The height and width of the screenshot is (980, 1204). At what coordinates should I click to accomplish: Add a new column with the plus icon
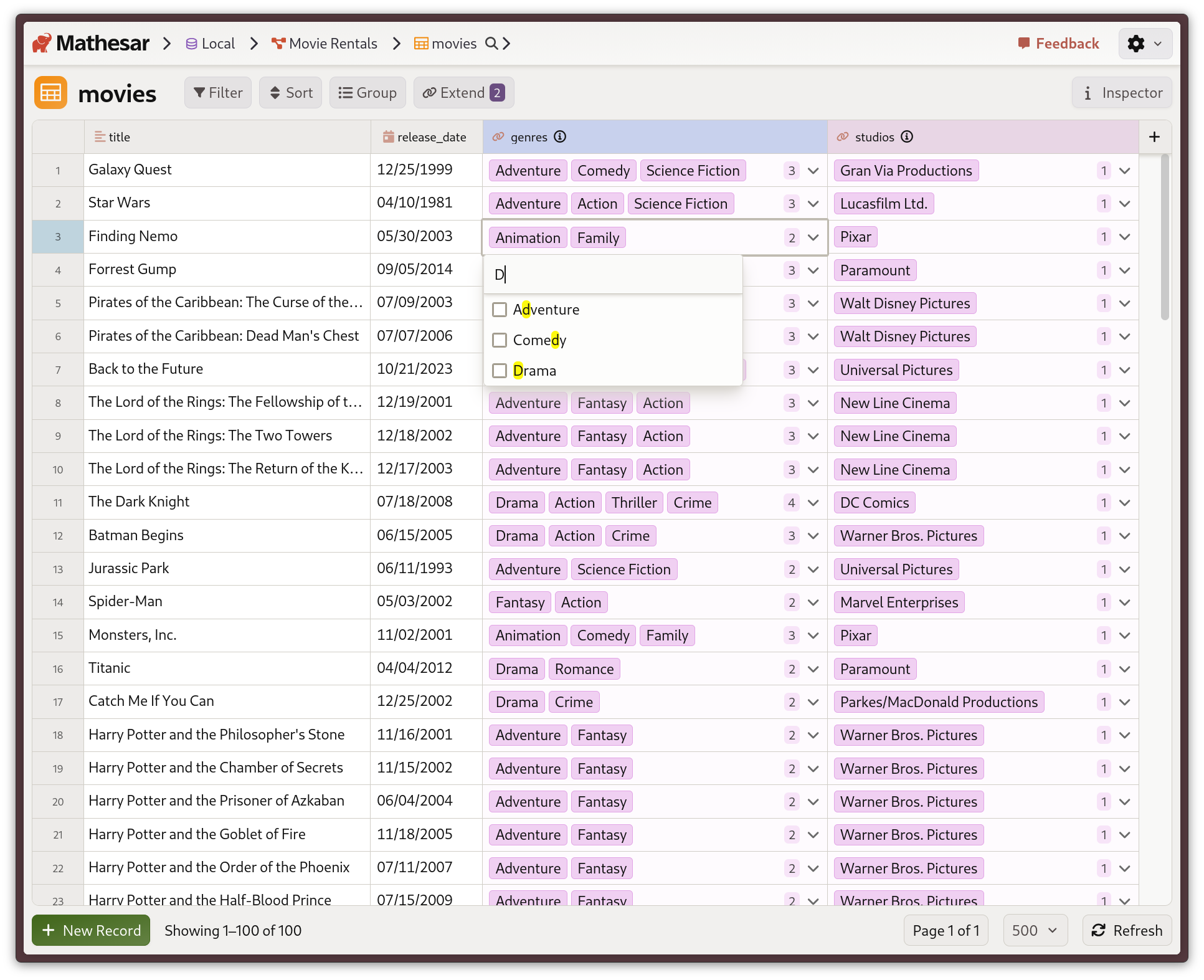(1154, 136)
